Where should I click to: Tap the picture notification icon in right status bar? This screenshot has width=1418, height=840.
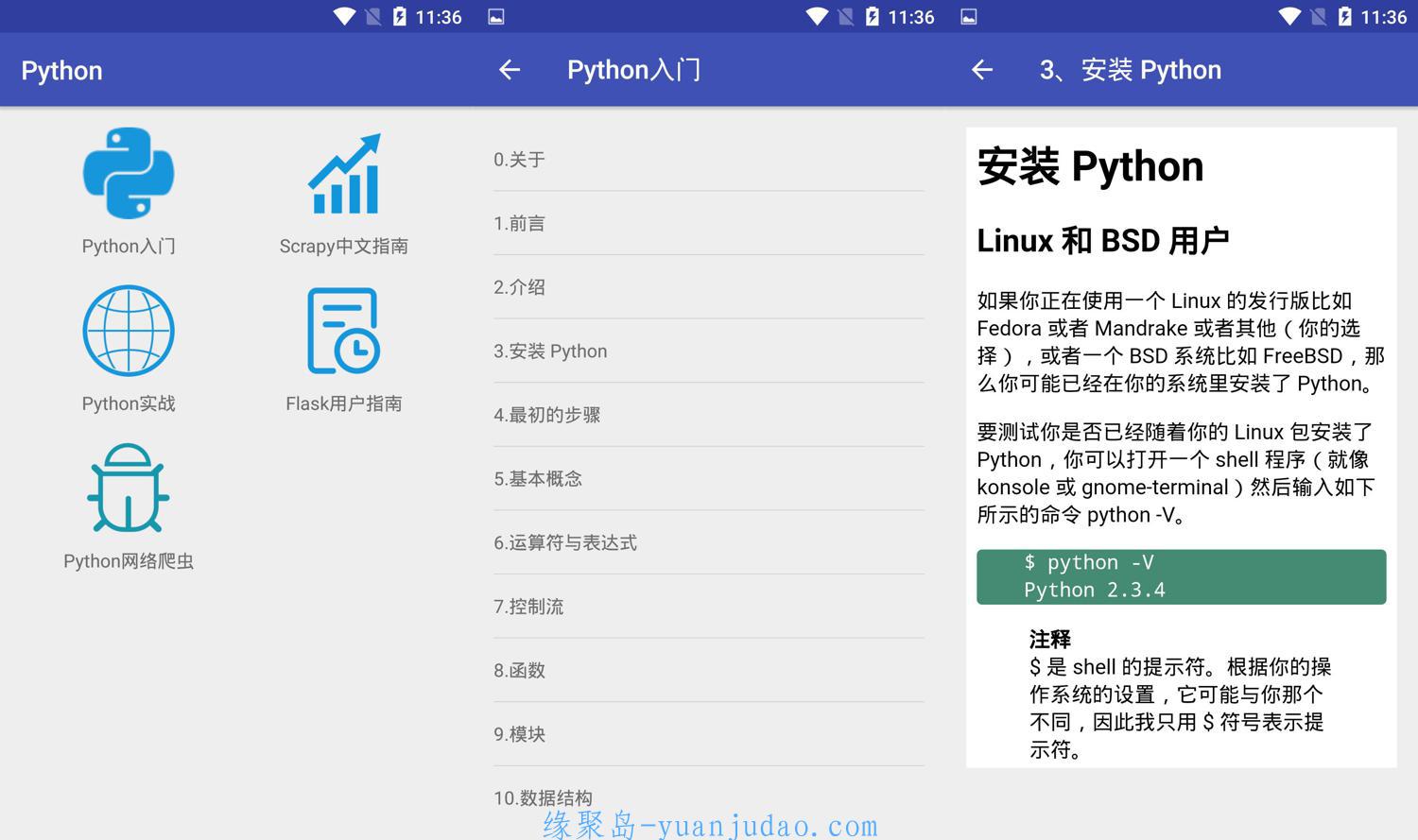pos(969,17)
